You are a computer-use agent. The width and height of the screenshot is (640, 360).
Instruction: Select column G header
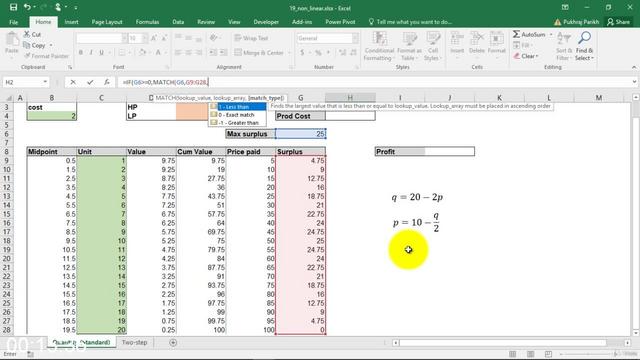(x=300, y=98)
